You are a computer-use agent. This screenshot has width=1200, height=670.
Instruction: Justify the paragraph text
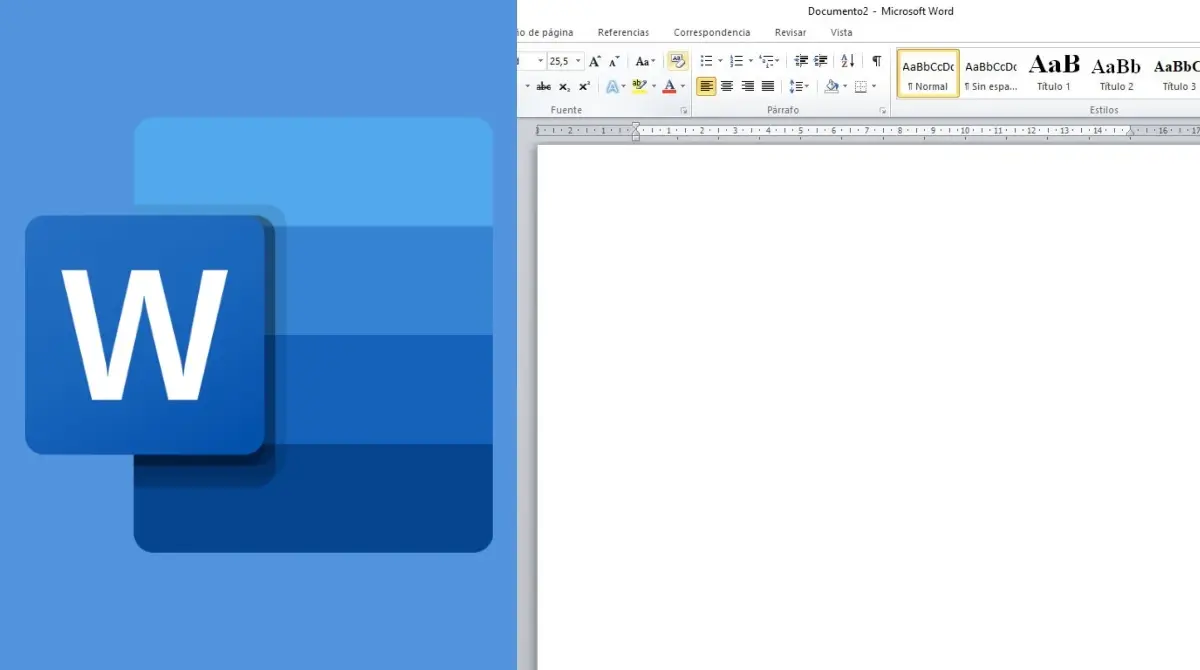[768, 87]
